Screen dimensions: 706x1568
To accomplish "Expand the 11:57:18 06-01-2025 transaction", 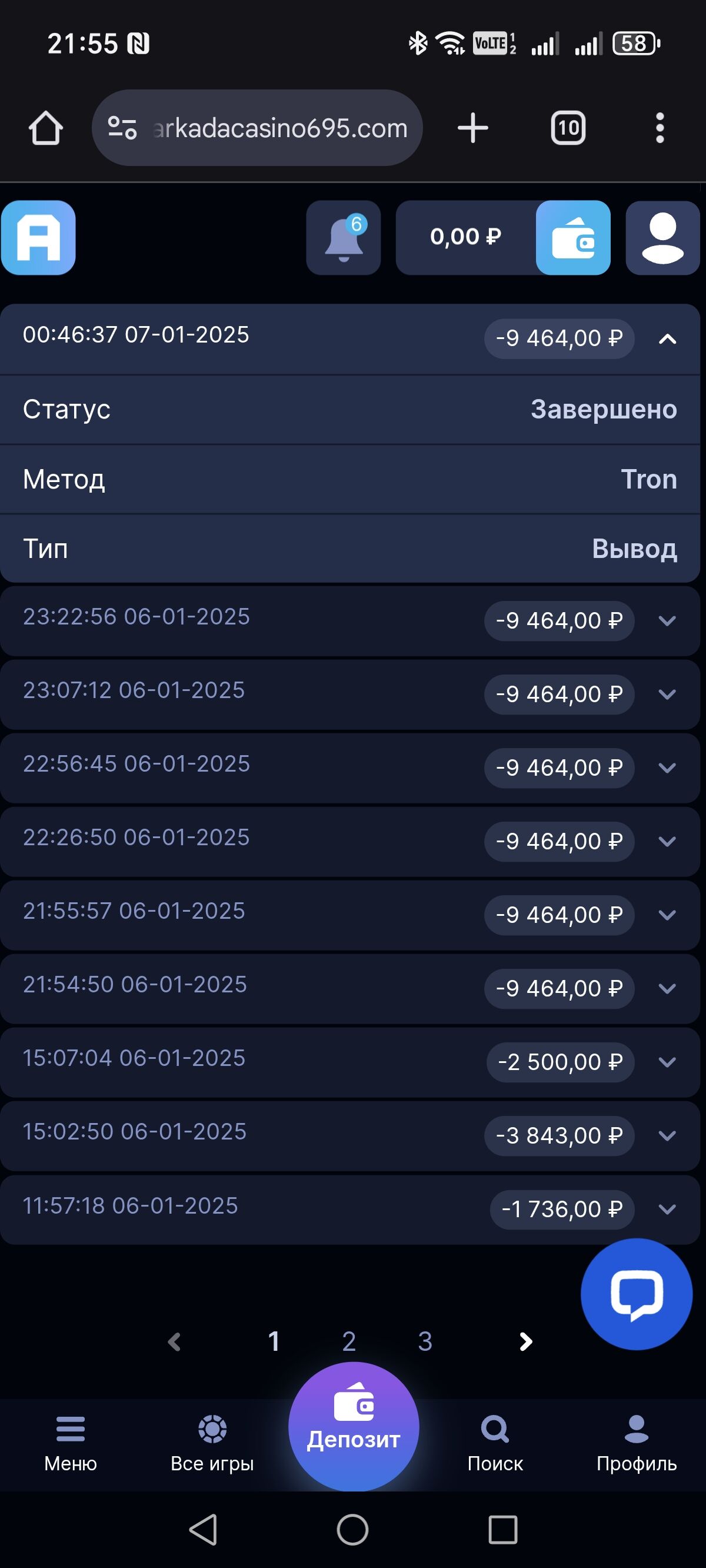I will click(668, 1210).
